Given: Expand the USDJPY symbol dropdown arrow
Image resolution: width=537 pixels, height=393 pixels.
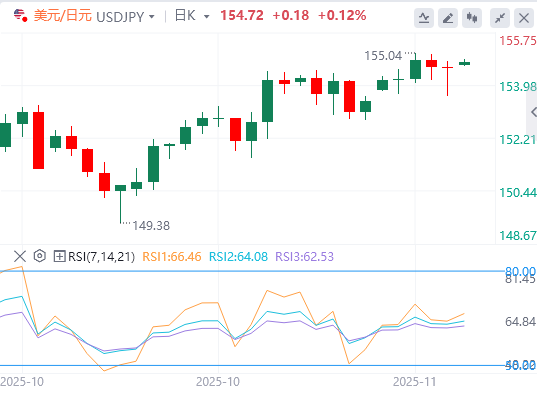Looking at the screenshot, I should [152, 16].
